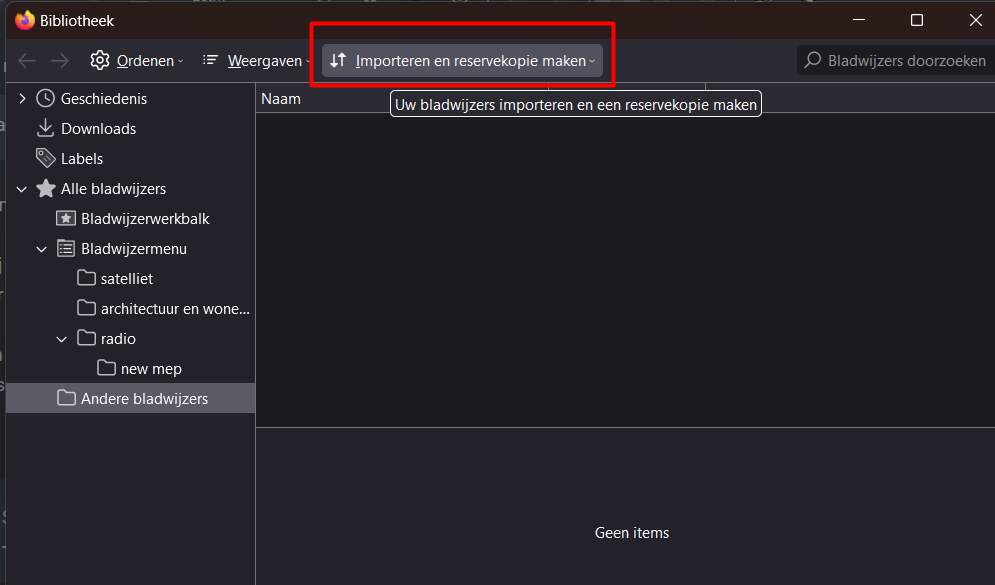Expand the Geschiedenis tree node
Screen dimensions: 995x585
pyautogui.click(x=21, y=98)
